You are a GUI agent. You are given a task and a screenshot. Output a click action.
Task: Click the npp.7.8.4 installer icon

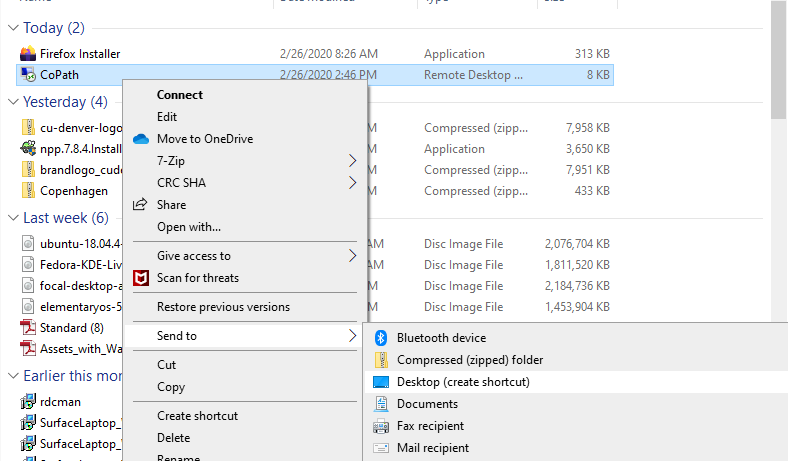coord(28,148)
